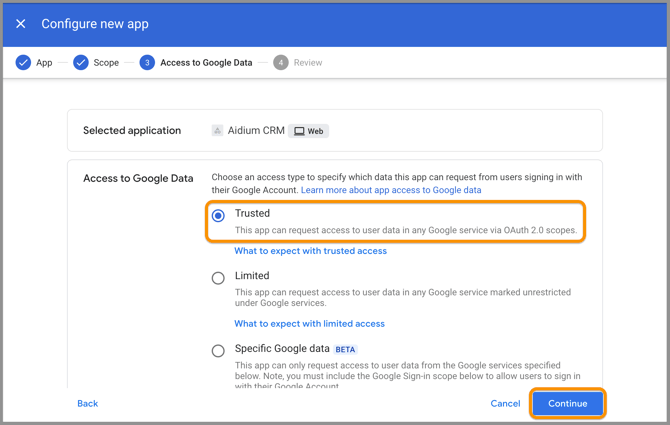
Task: Click the Trusted option description text
Action: pyautogui.click(x=406, y=230)
